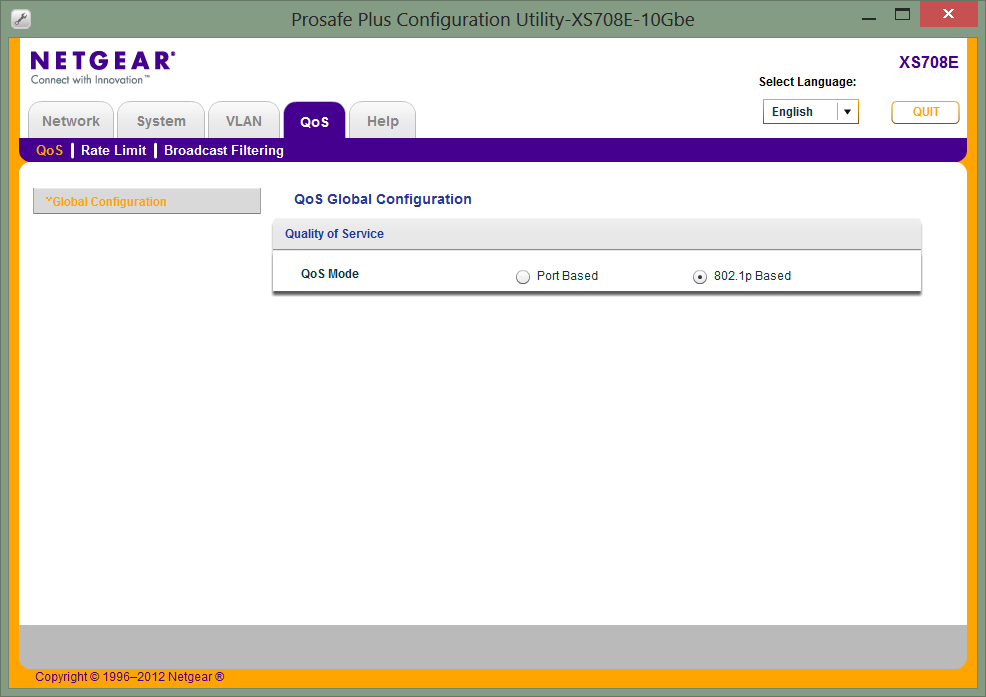Image resolution: width=986 pixels, height=697 pixels.
Task: Click the QUIT button
Action: [925, 112]
